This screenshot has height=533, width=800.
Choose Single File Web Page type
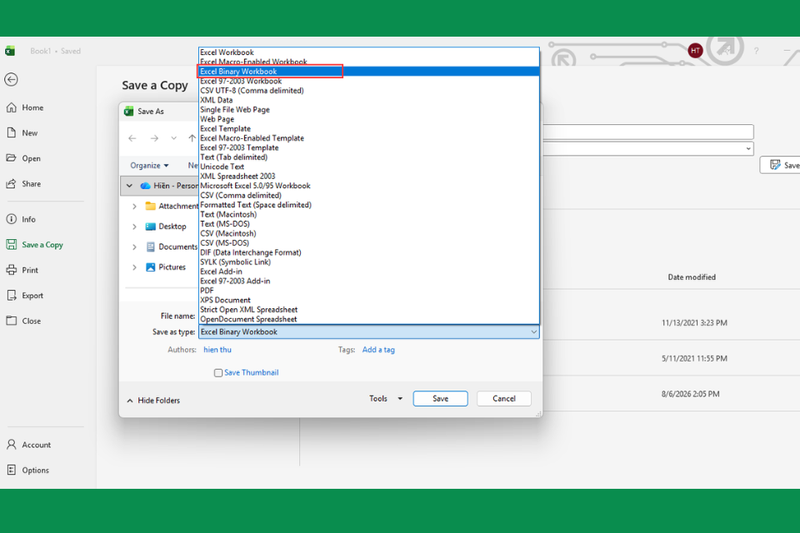tap(369, 110)
